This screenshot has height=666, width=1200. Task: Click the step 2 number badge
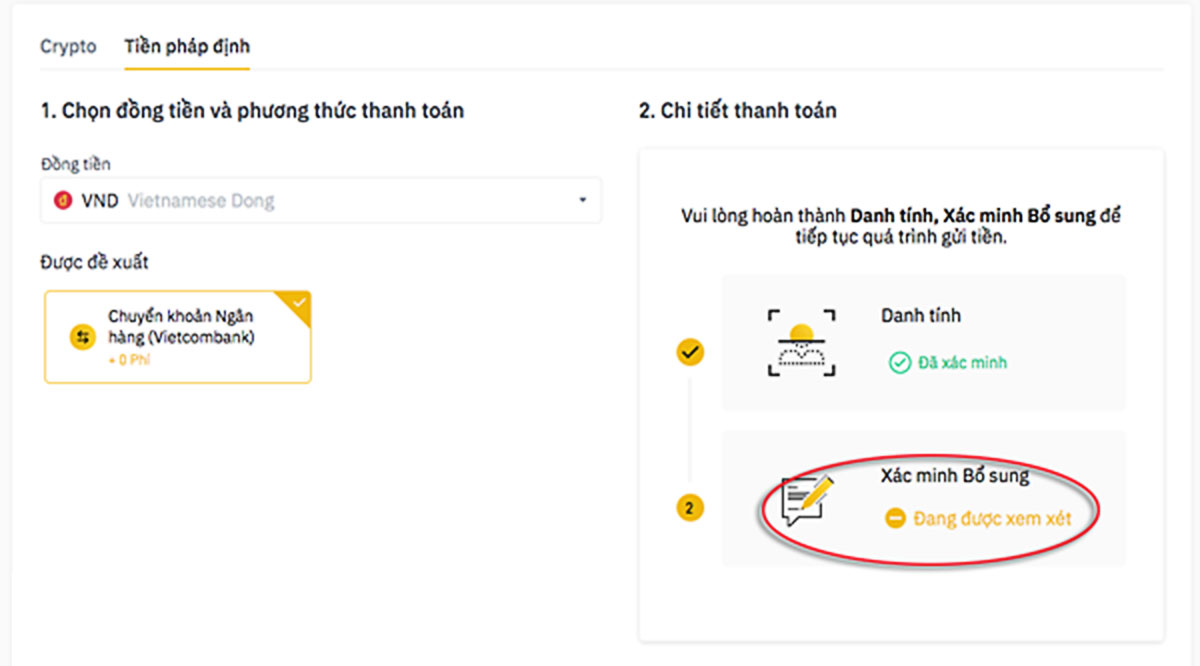click(690, 508)
